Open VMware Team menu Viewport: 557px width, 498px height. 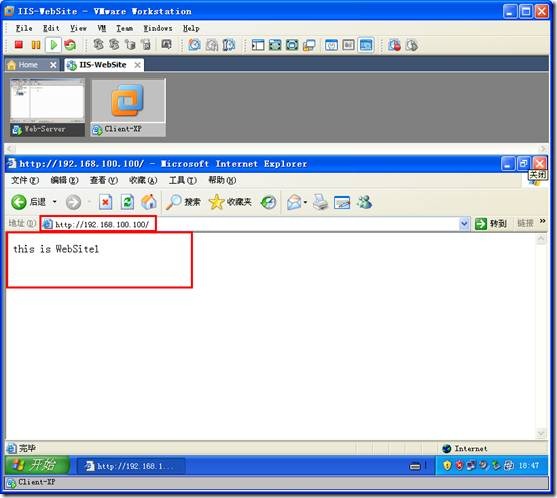(124, 28)
